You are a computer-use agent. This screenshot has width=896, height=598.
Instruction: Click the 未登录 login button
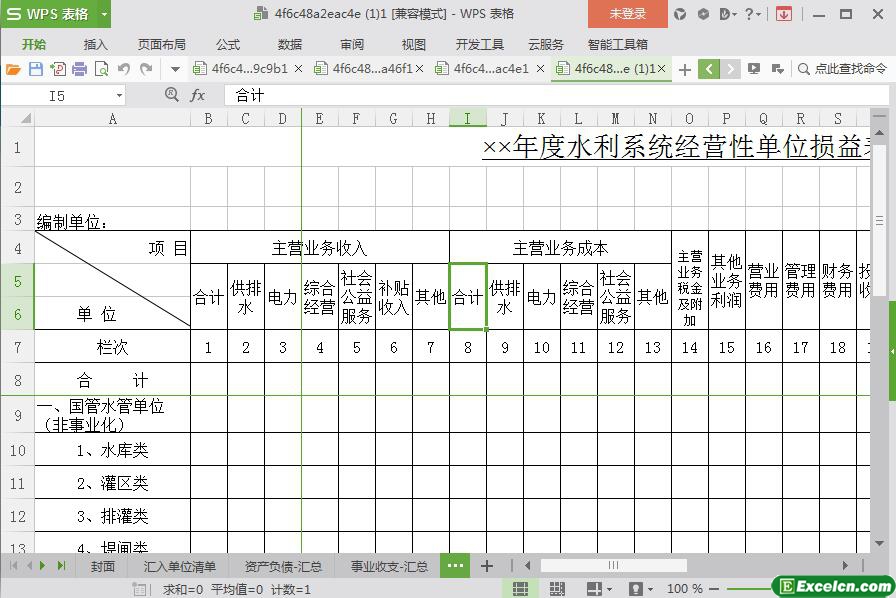click(627, 14)
